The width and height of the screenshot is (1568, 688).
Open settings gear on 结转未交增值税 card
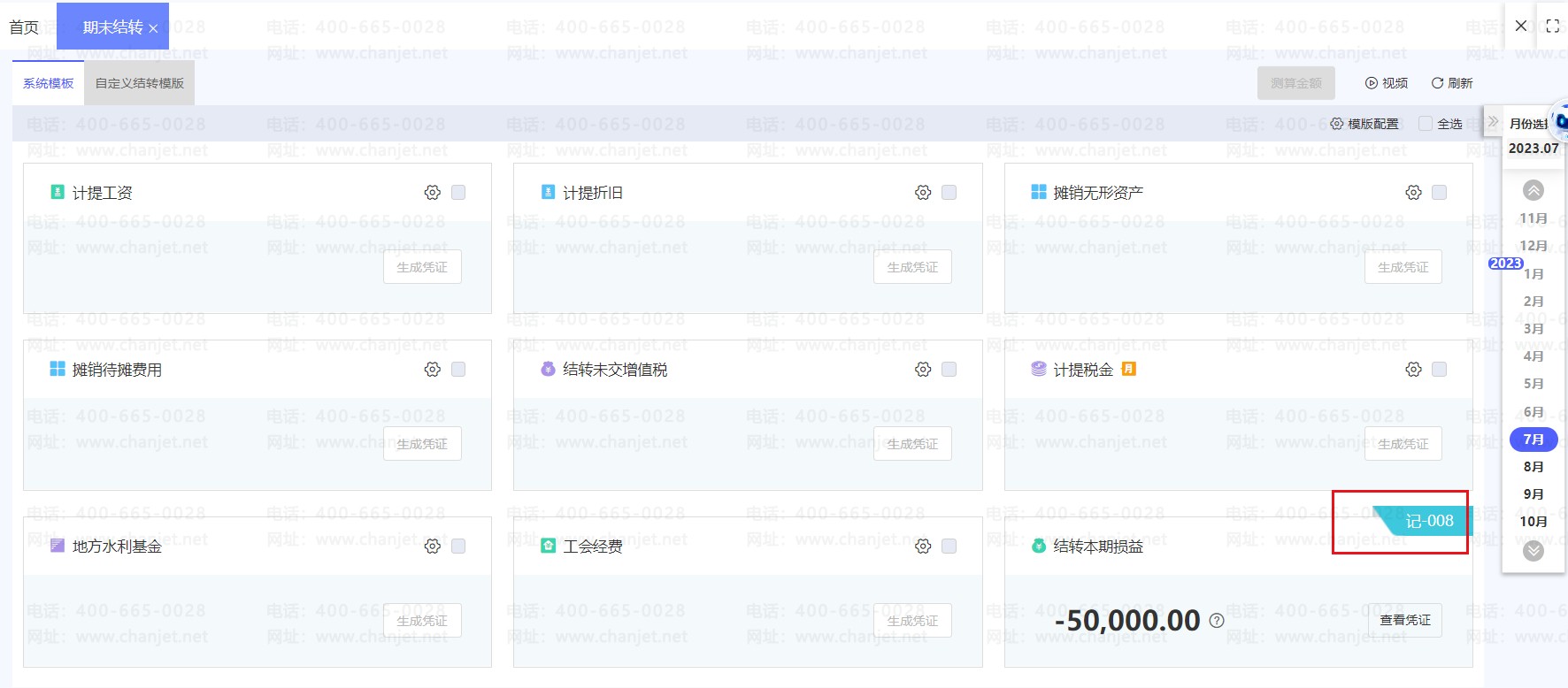(x=923, y=369)
